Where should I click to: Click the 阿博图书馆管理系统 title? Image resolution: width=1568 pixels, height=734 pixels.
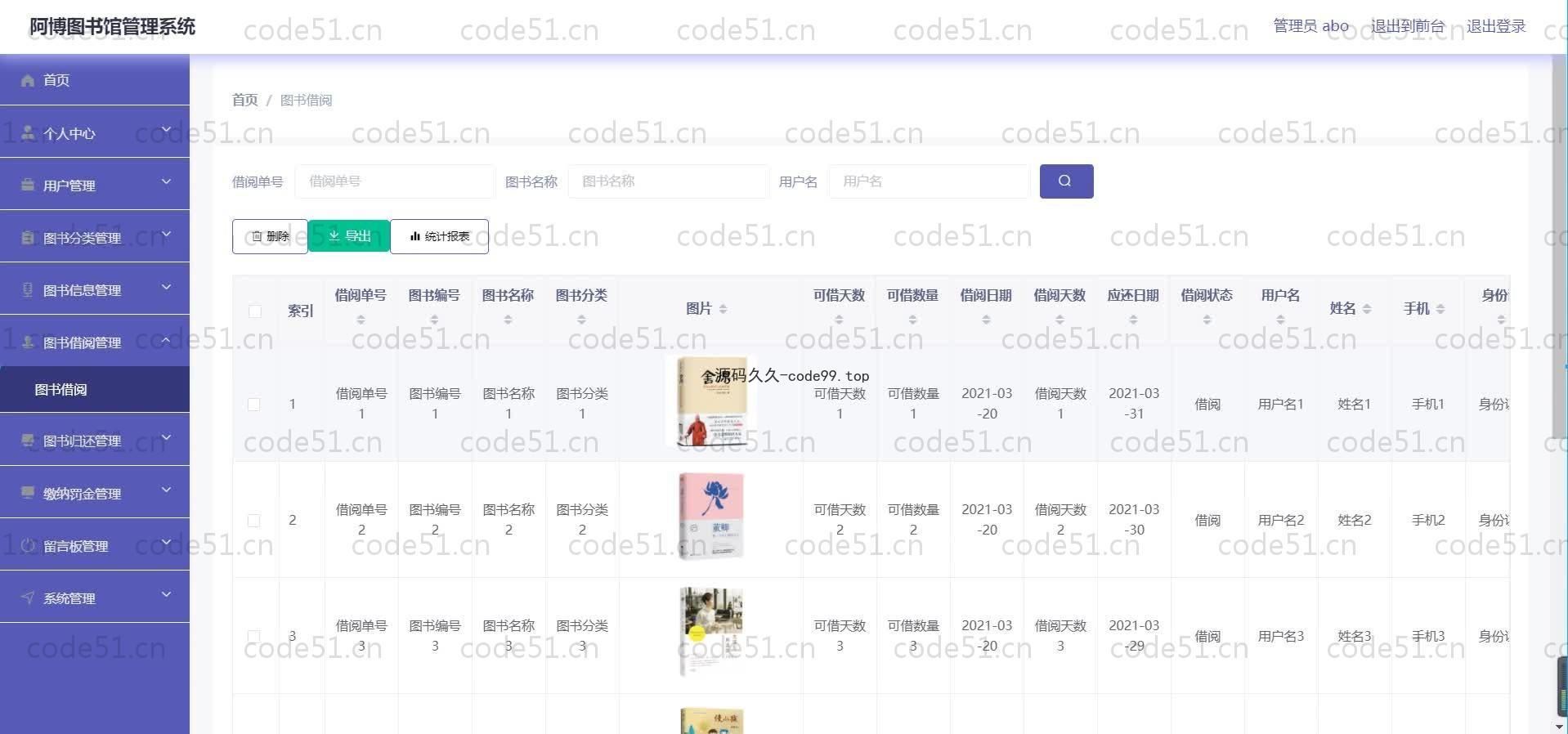(112, 27)
